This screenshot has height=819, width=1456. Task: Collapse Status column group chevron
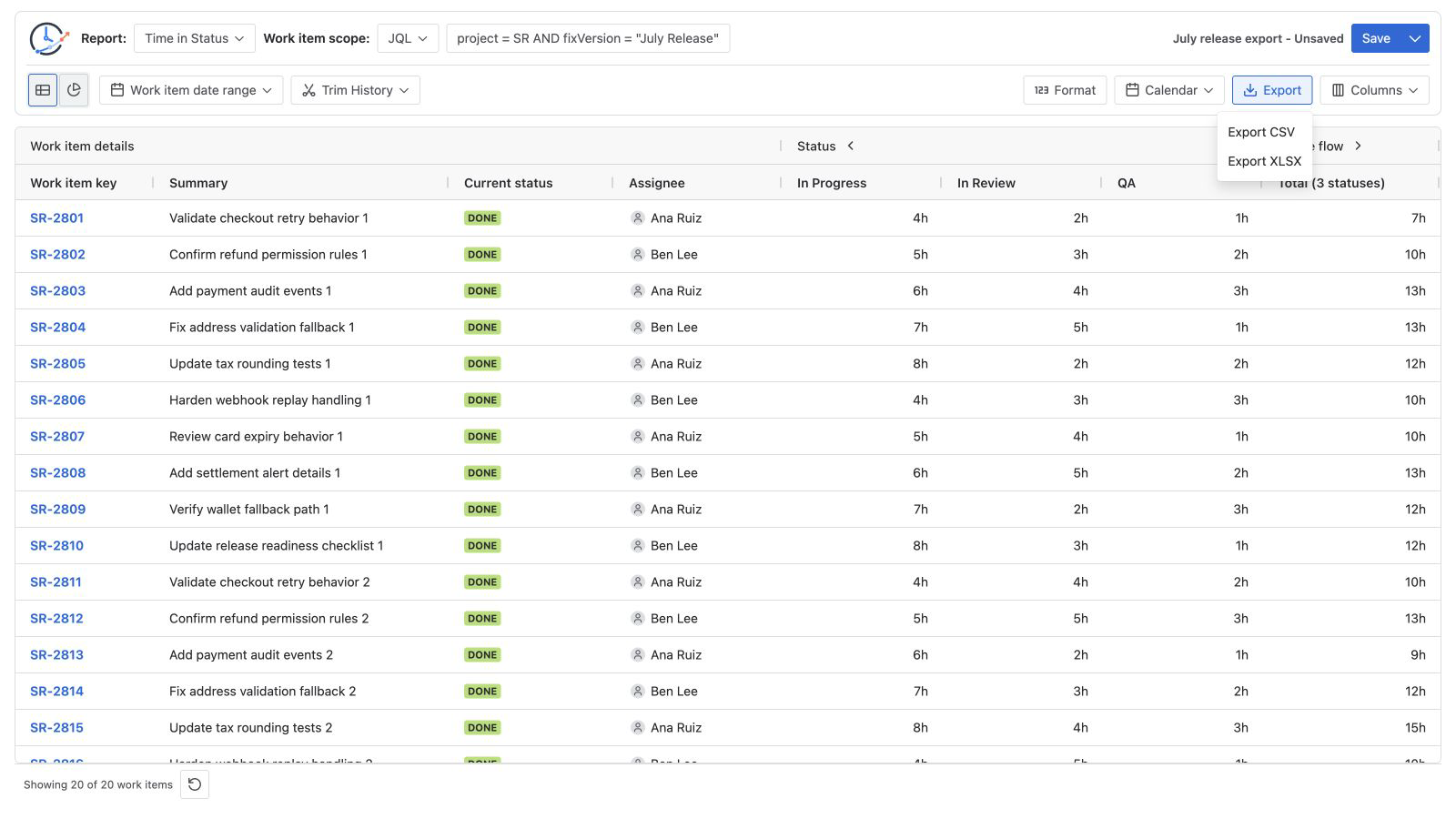(x=851, y=146)
